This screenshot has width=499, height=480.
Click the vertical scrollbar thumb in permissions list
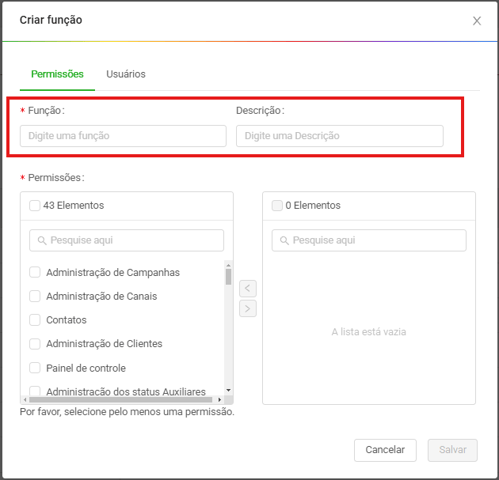coord(228,277)
